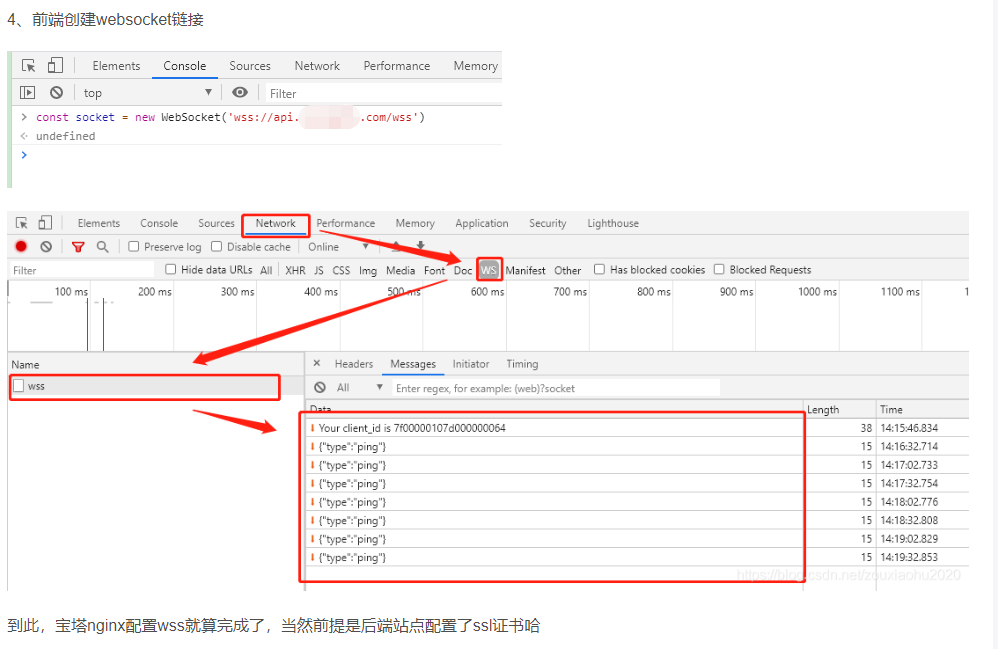This screenshot has width=998, height=649.
Task: Open the Lighthouse panel tab
Action: point(612,224)
